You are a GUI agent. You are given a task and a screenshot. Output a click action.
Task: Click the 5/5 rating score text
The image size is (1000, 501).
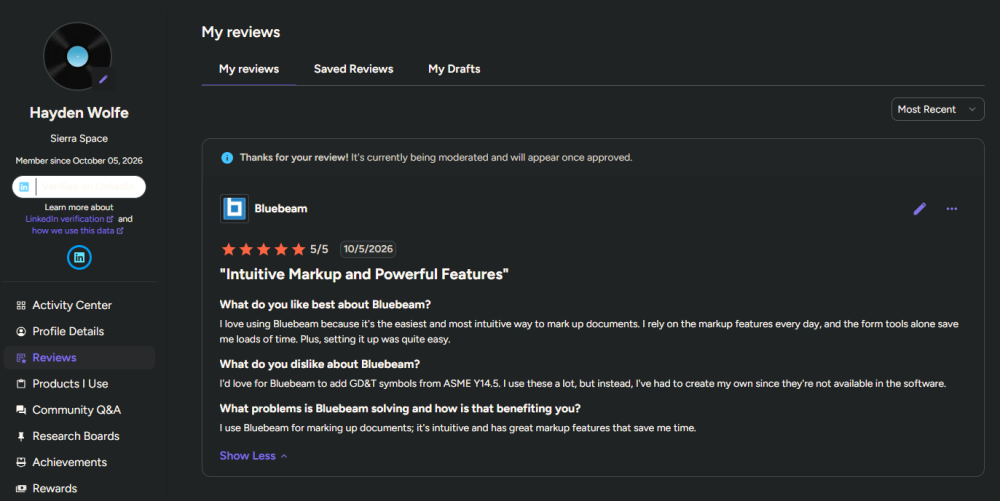tap(319, 249)
